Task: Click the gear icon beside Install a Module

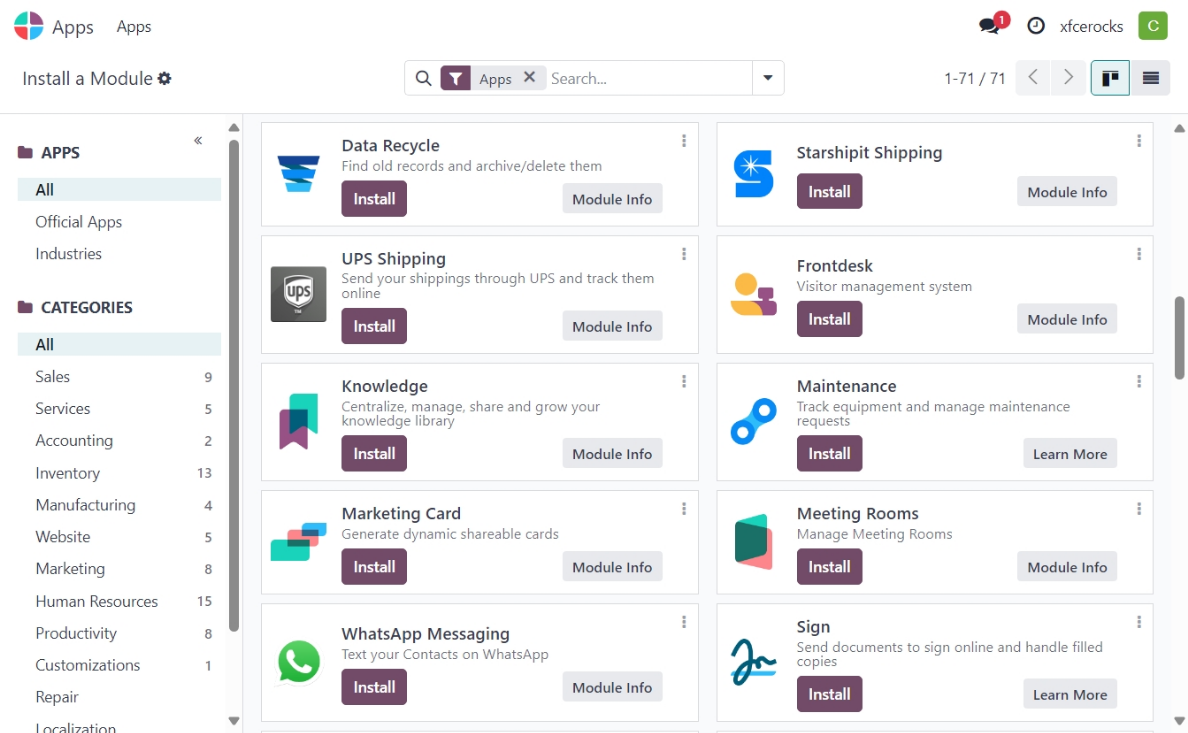Action: coord(165,78)
